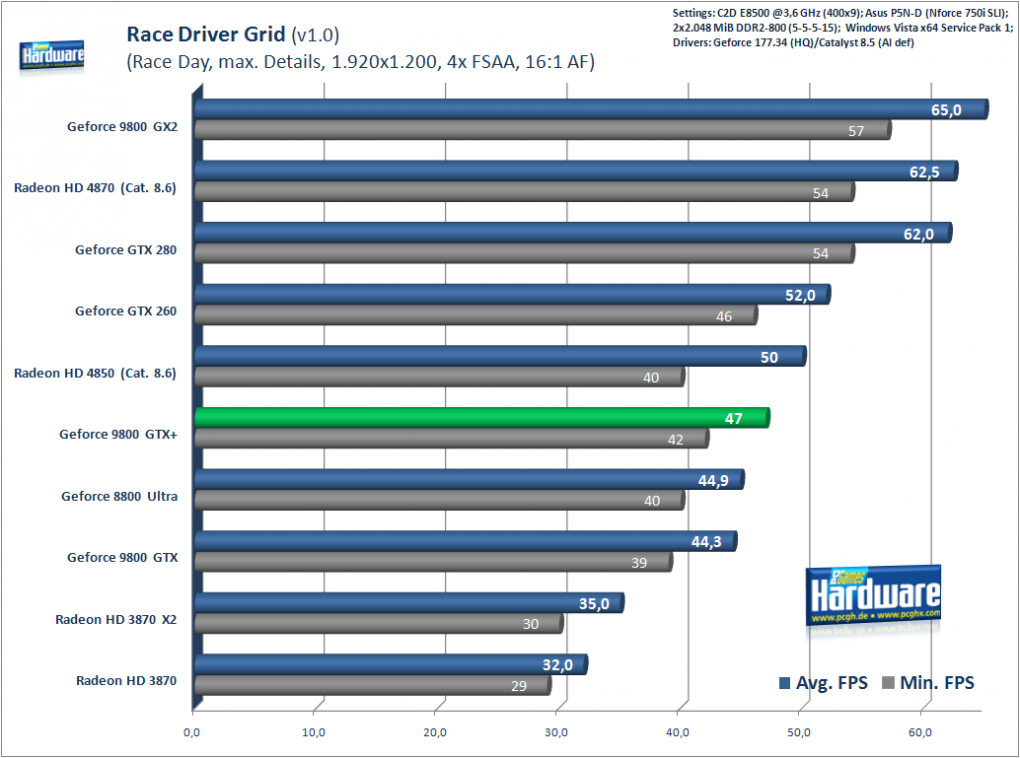Click the 46 minimum FPS value
This screenshot has width=1020, height=758.
point(724,317)
